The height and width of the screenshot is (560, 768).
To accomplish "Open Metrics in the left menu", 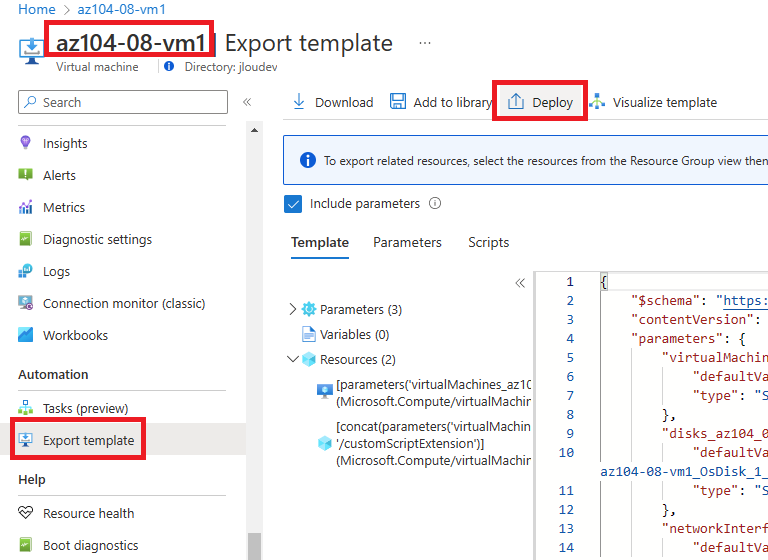I will tap(64, 207).
